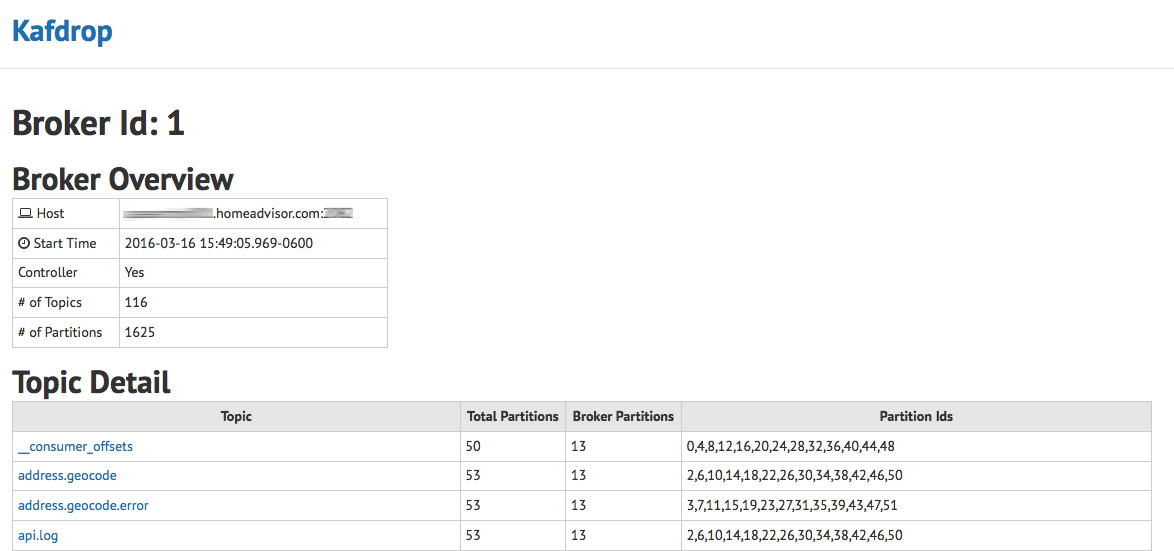Click the Controller value Yes
Screen dimensions: 1174x551
pos(134,272)
